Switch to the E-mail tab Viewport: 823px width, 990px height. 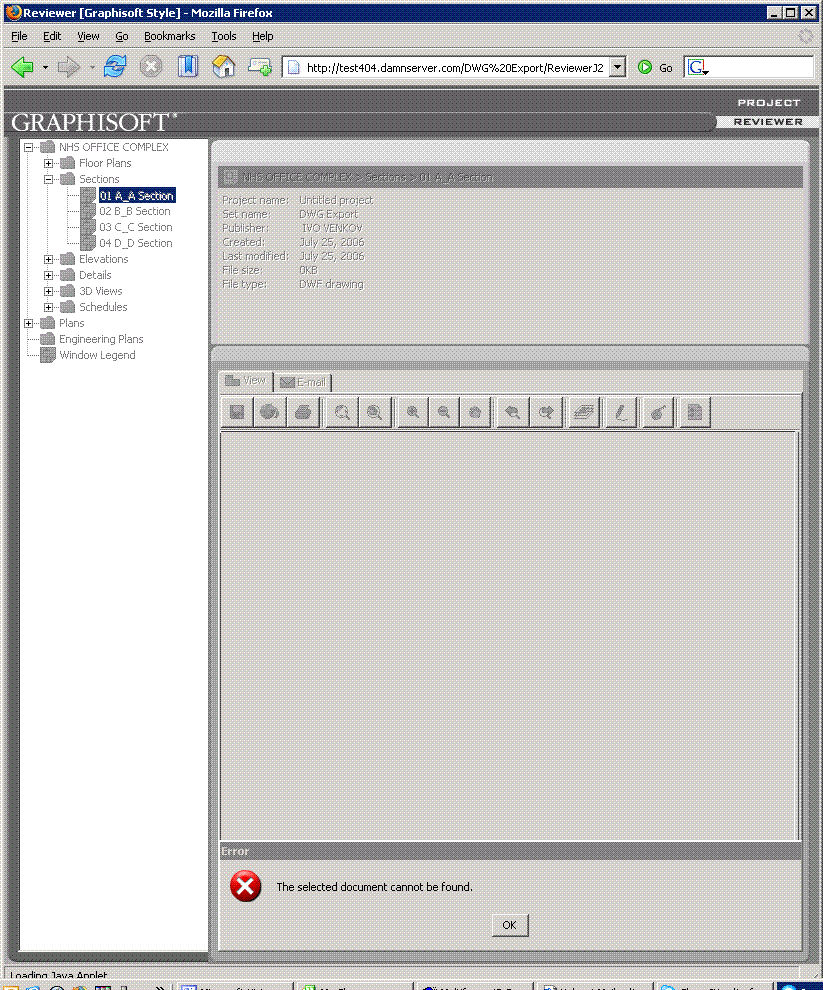[303, 382]
